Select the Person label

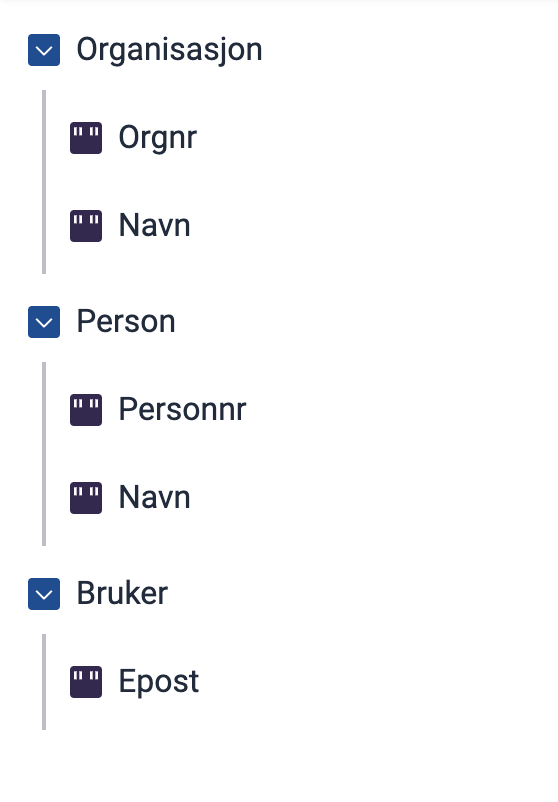tap(126, 322)
